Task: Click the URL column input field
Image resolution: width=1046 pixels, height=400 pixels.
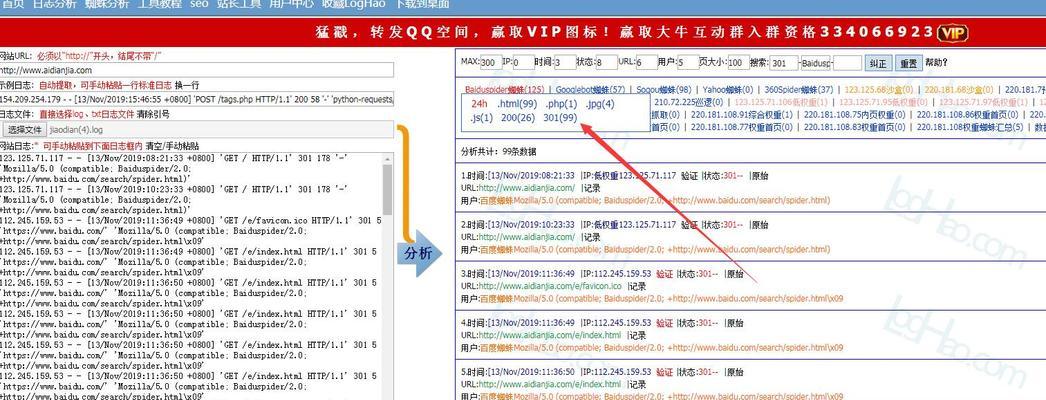Action: (647, 63)
